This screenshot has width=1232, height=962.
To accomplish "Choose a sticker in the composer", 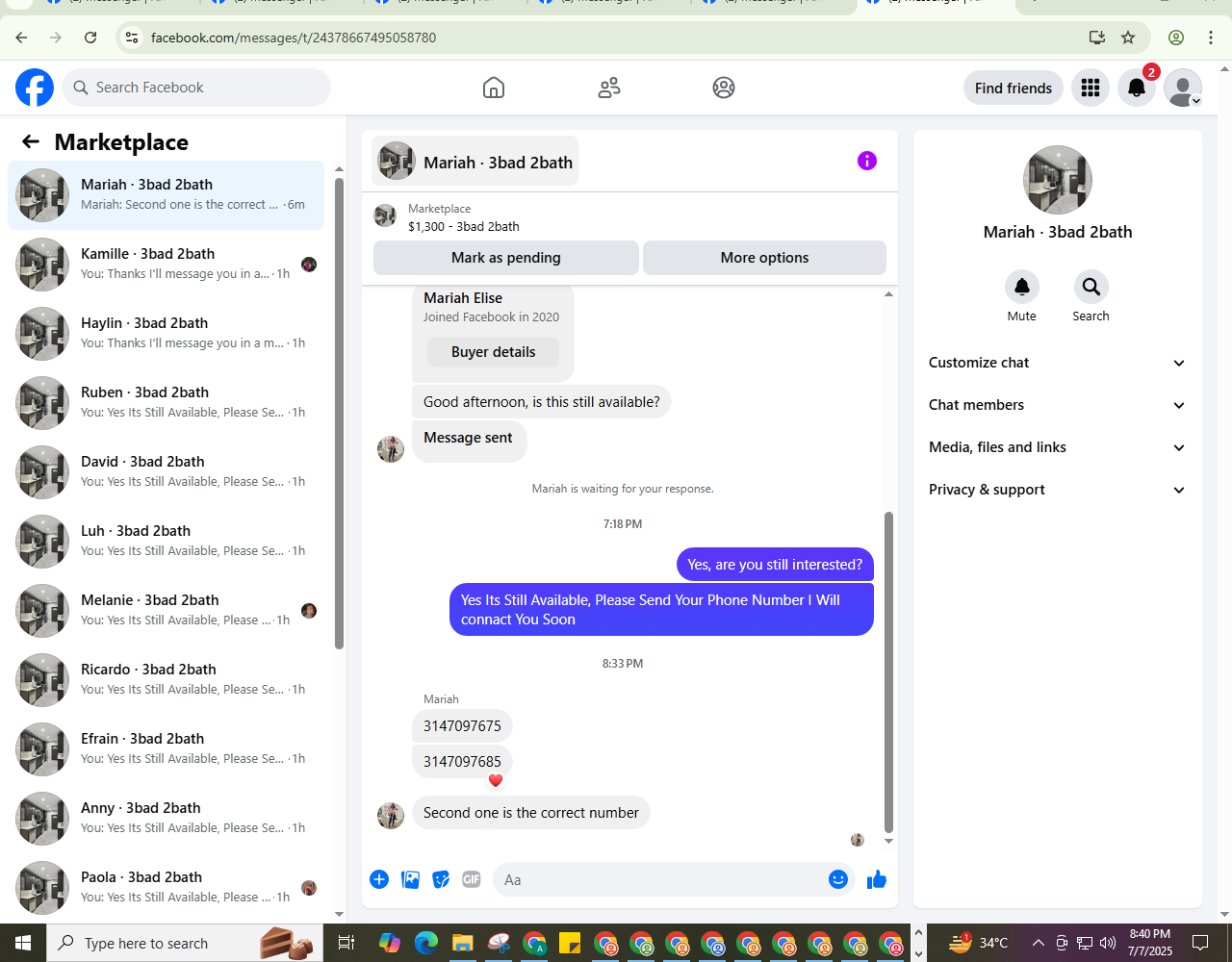I will pyautogui.click(x=441, y=879).
